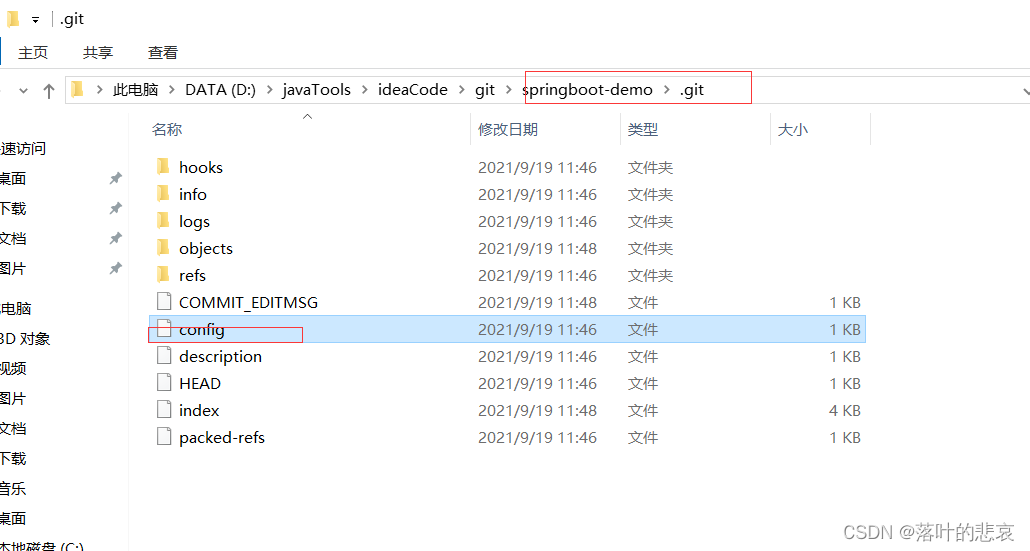Click the .git breadcrumb segment
1030x551 pixels.
click(692, 89)
